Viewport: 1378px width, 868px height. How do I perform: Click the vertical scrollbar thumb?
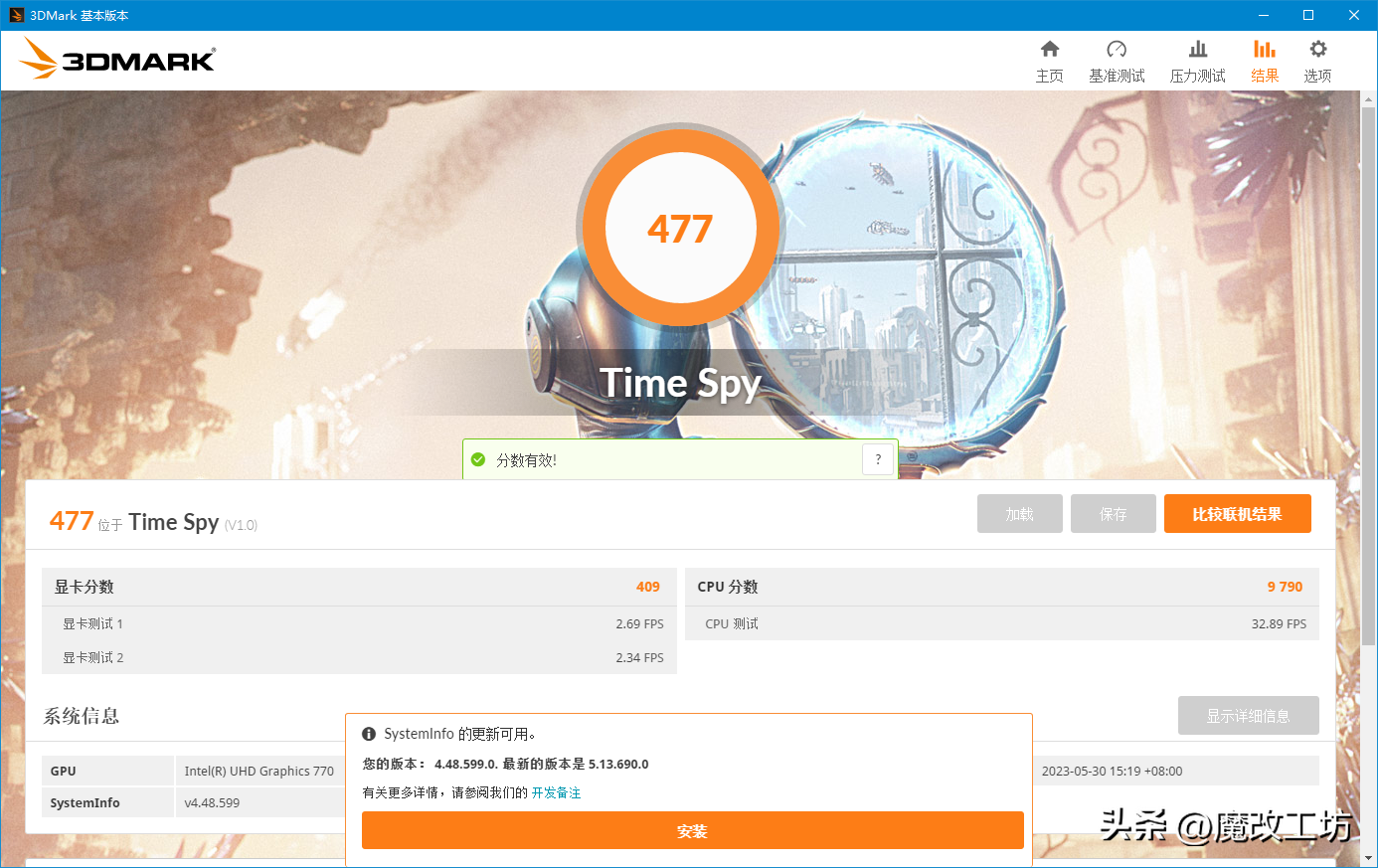coord(1368,368)
